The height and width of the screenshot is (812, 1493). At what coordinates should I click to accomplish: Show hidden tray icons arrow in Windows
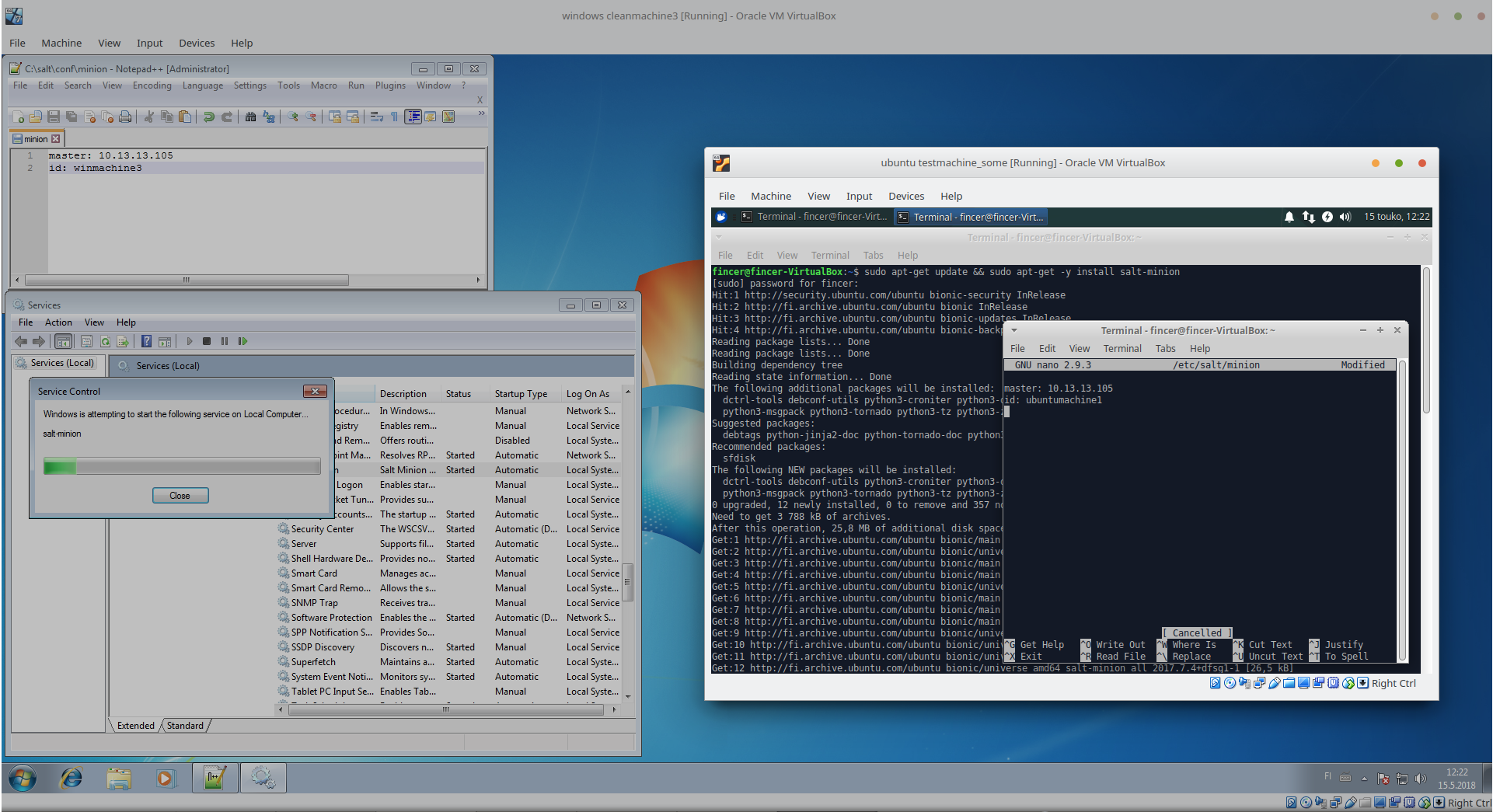[x=1364, y=778]
